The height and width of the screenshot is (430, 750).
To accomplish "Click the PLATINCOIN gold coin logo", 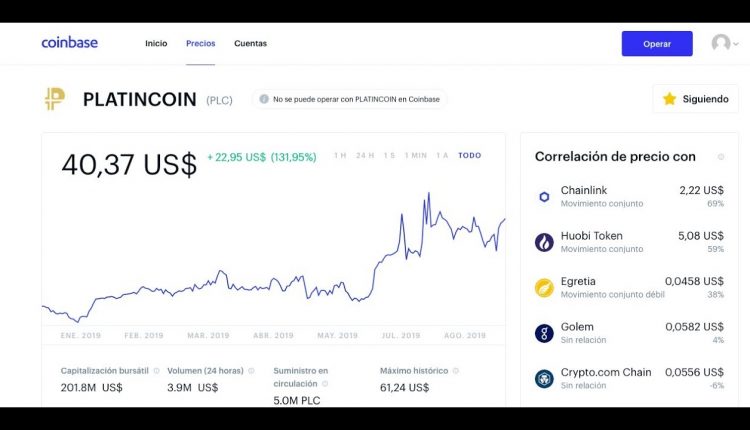I will coord(55,99).
